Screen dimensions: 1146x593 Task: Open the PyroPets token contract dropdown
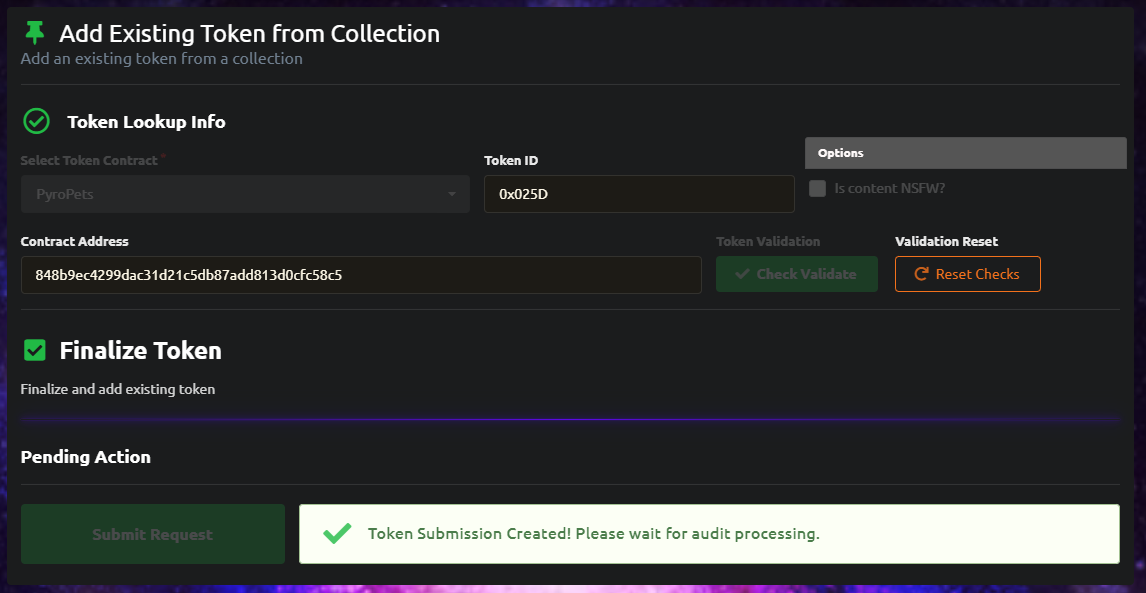coord(245,194)
